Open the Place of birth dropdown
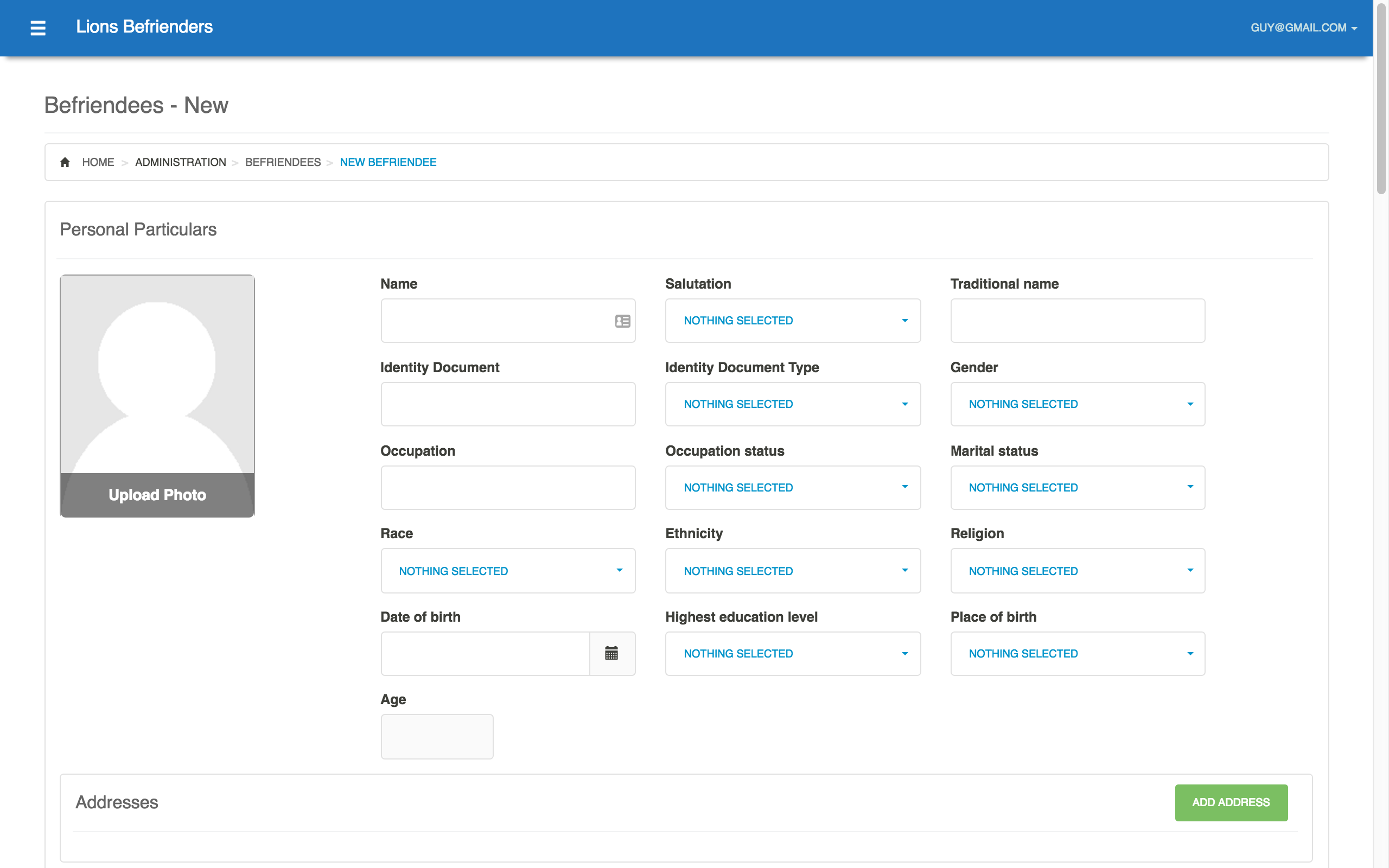Viewport: 1389px width, 868px height. 1078,653
